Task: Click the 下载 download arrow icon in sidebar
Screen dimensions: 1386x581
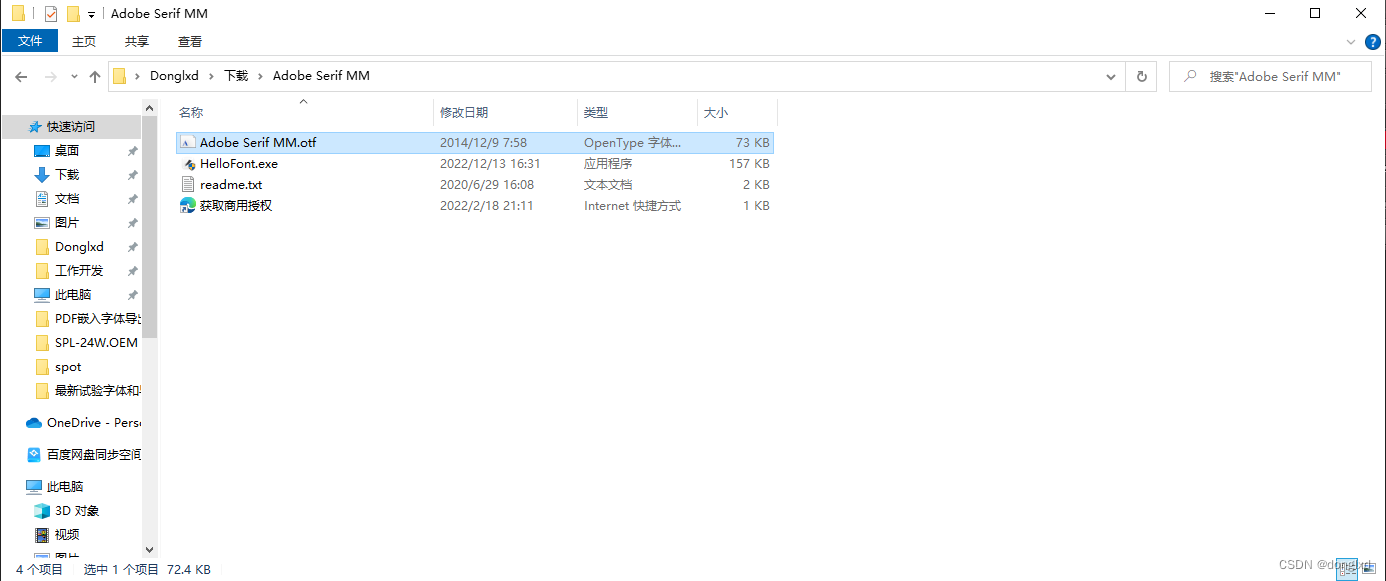Action: [x=42, y=175]
